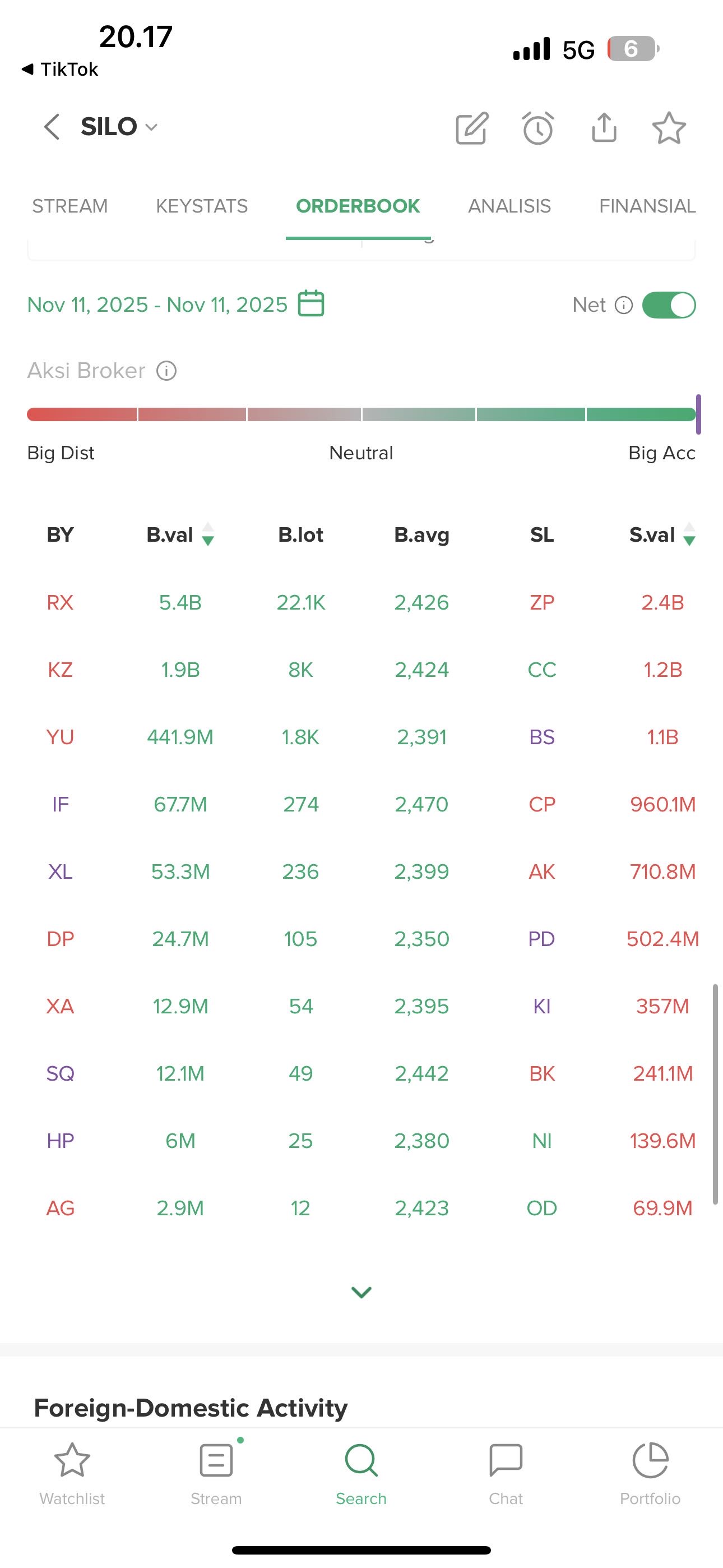Tap the Aksi Broker gradient bar
723x1568 pixels.
tap(361, 414)
